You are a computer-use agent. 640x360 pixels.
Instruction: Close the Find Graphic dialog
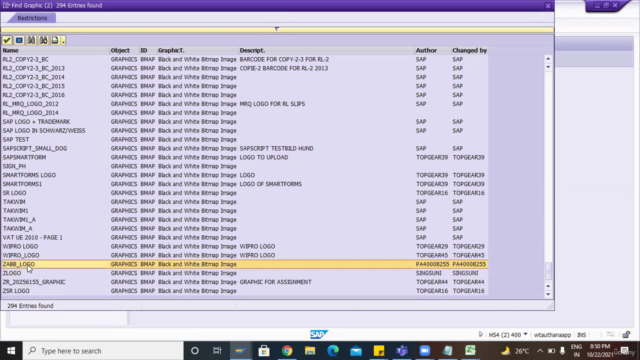(548, 6)
